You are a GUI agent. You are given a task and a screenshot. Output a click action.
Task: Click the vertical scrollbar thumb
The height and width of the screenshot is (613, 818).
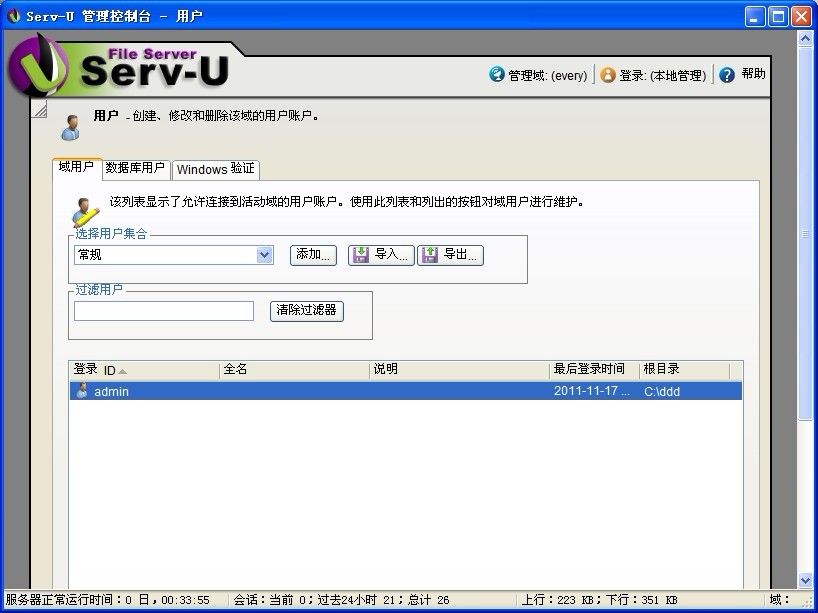[x=805, y=233]
